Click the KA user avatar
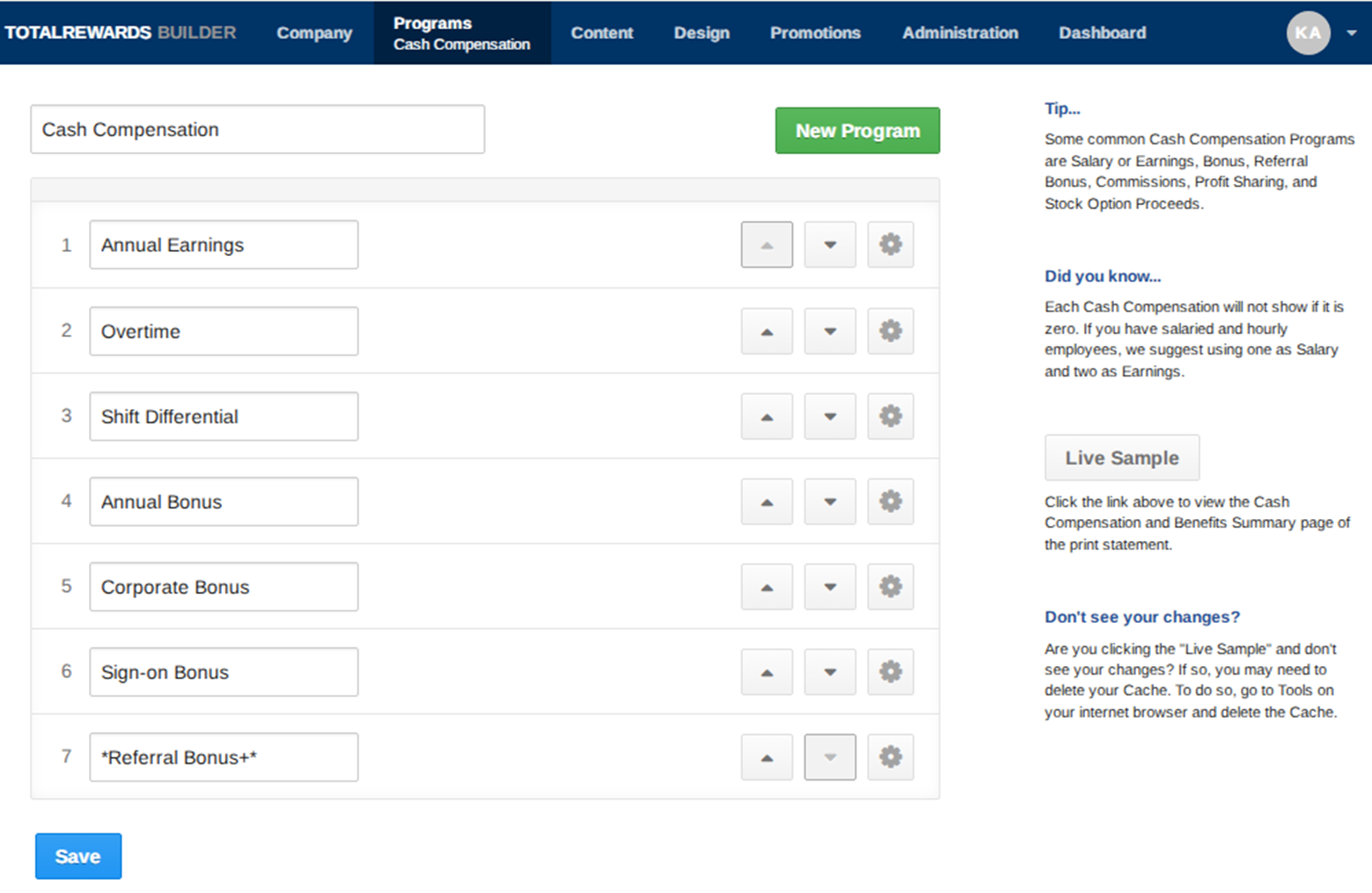 [1308, 33]
